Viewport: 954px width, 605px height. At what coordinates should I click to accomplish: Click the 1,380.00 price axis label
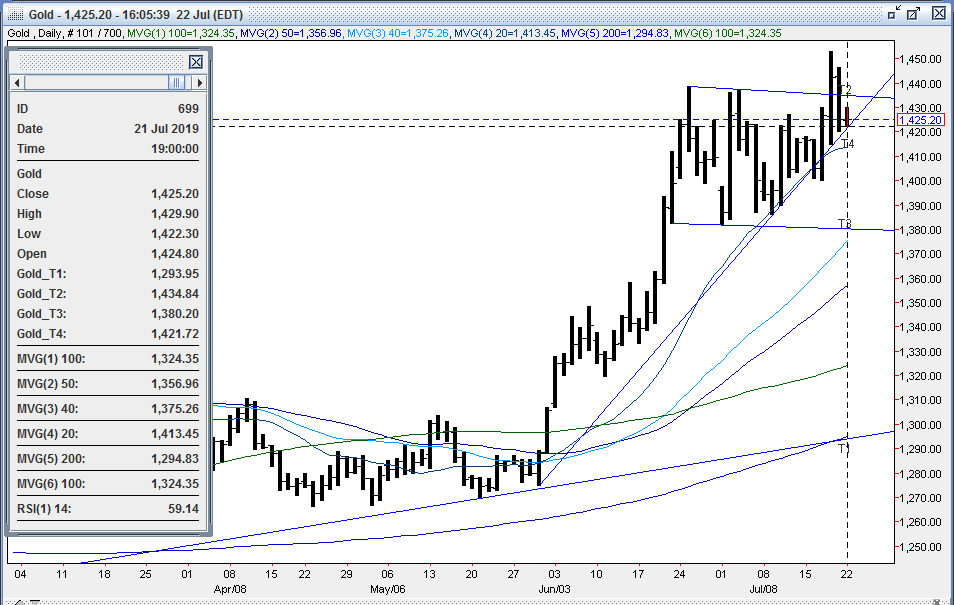tap(921, 230)
